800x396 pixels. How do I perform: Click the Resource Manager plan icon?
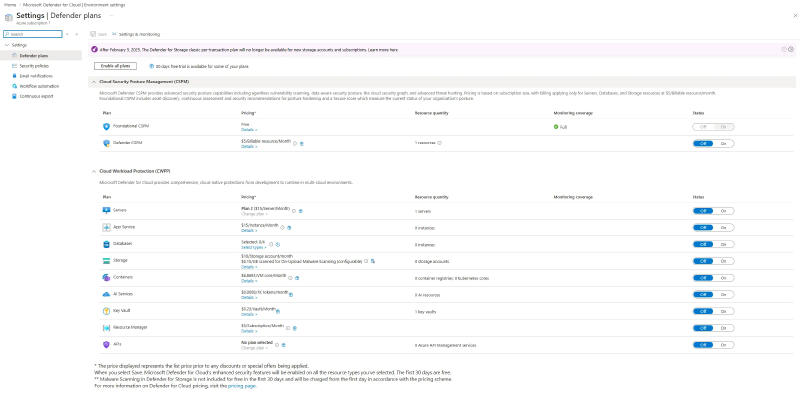pos(106,328)
